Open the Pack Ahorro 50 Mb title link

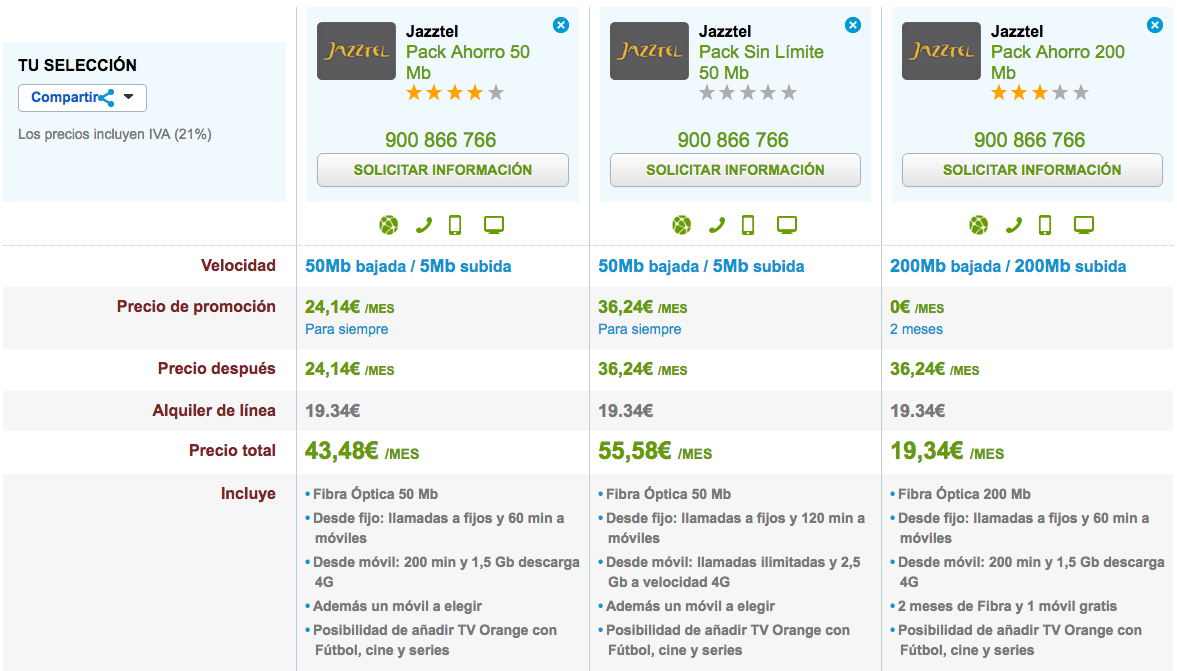pos(468,62)
